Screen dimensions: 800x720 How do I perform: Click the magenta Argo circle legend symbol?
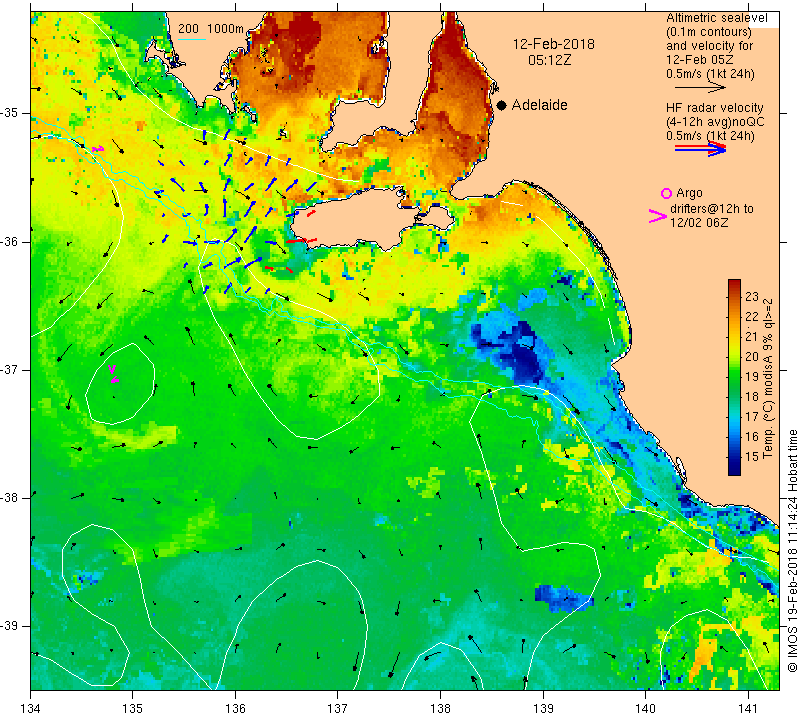click(666, 193)
